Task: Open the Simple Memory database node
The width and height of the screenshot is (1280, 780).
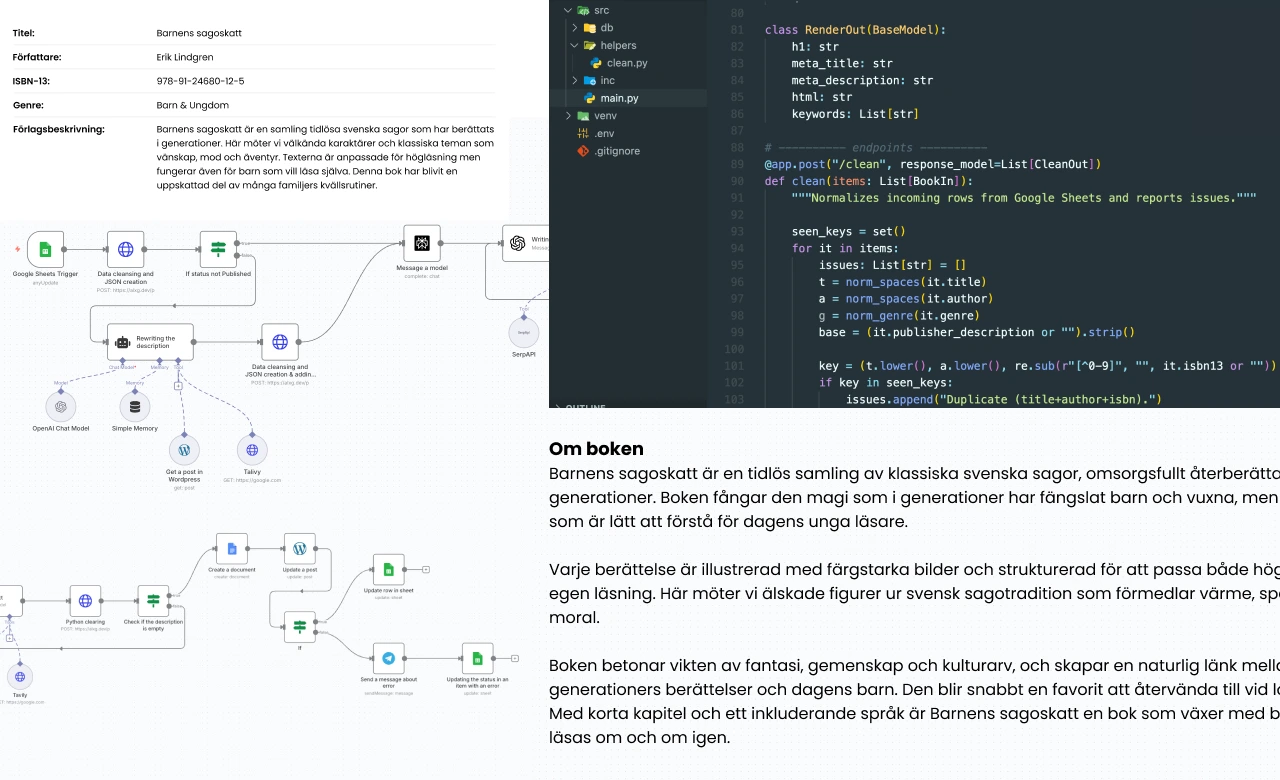Action: [x=135, y=406]
